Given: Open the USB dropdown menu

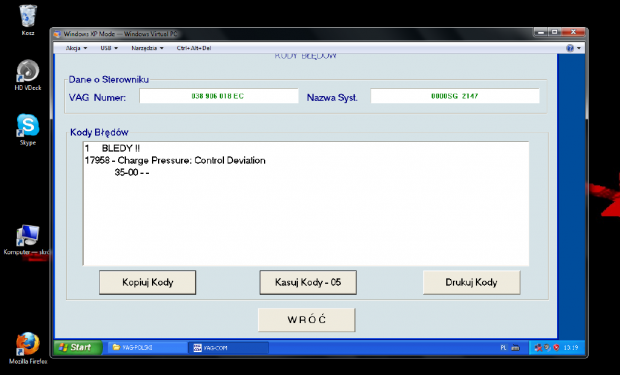Looking at the screenshot, I should click(x=109, y=48).
